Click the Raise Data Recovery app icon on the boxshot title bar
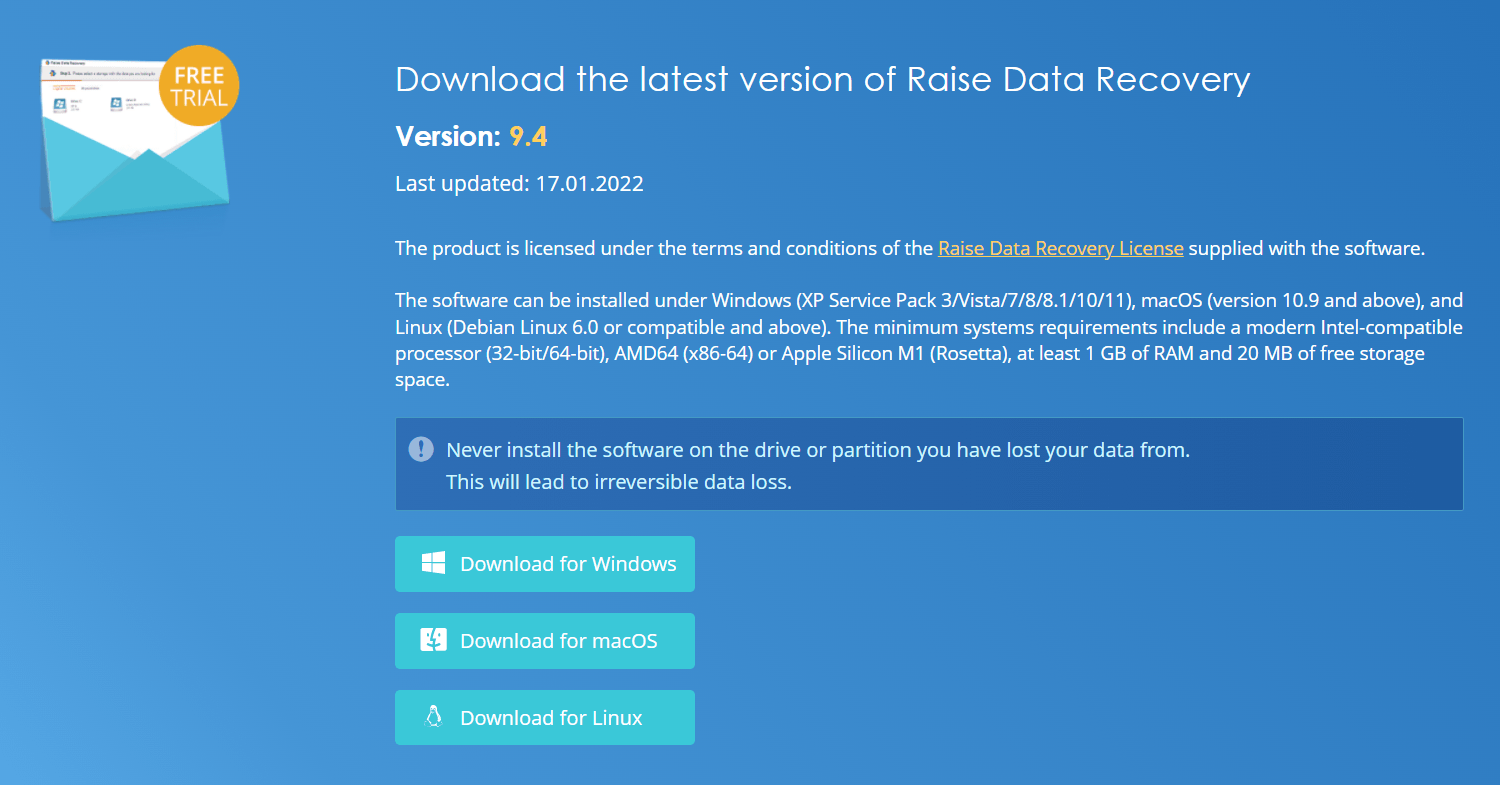Image resolution: width=1500 pixels, height=785 pixels. click(x=48, y=63)
